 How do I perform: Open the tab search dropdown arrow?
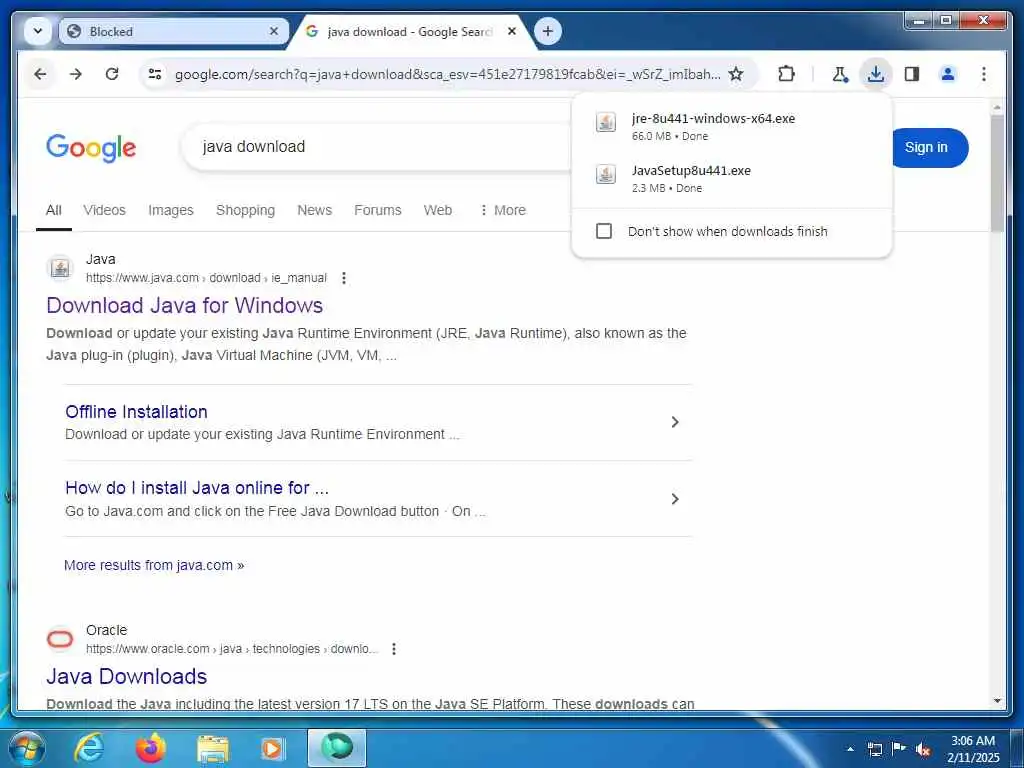[38, 31]
